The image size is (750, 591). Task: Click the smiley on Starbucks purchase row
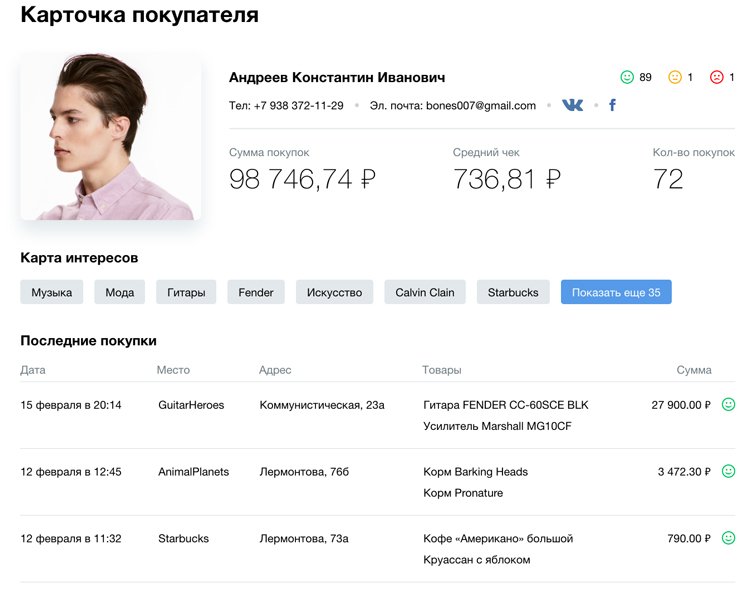pyautogui.click(x=728, y=538)
